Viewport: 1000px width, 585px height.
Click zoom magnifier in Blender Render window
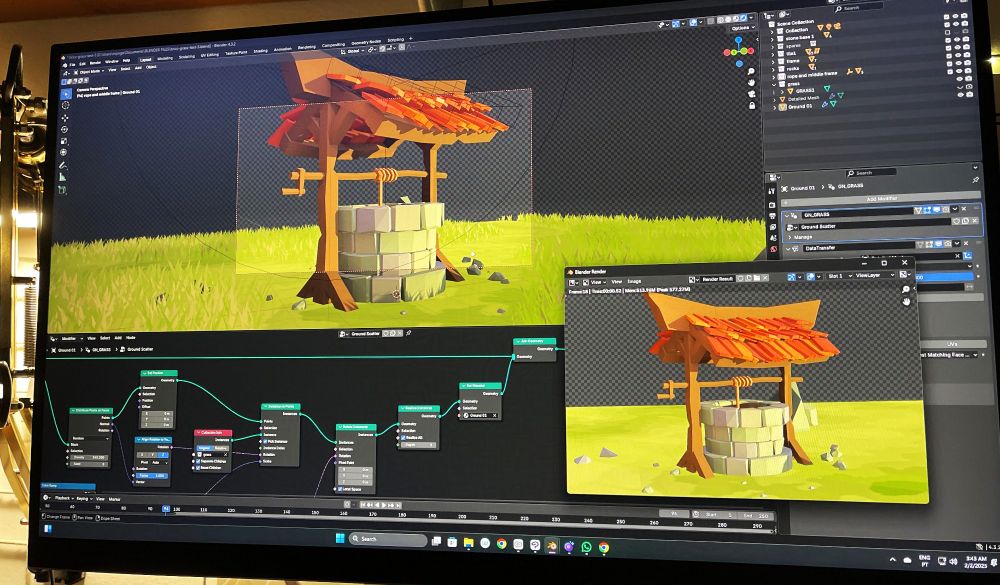coord(906,290)
